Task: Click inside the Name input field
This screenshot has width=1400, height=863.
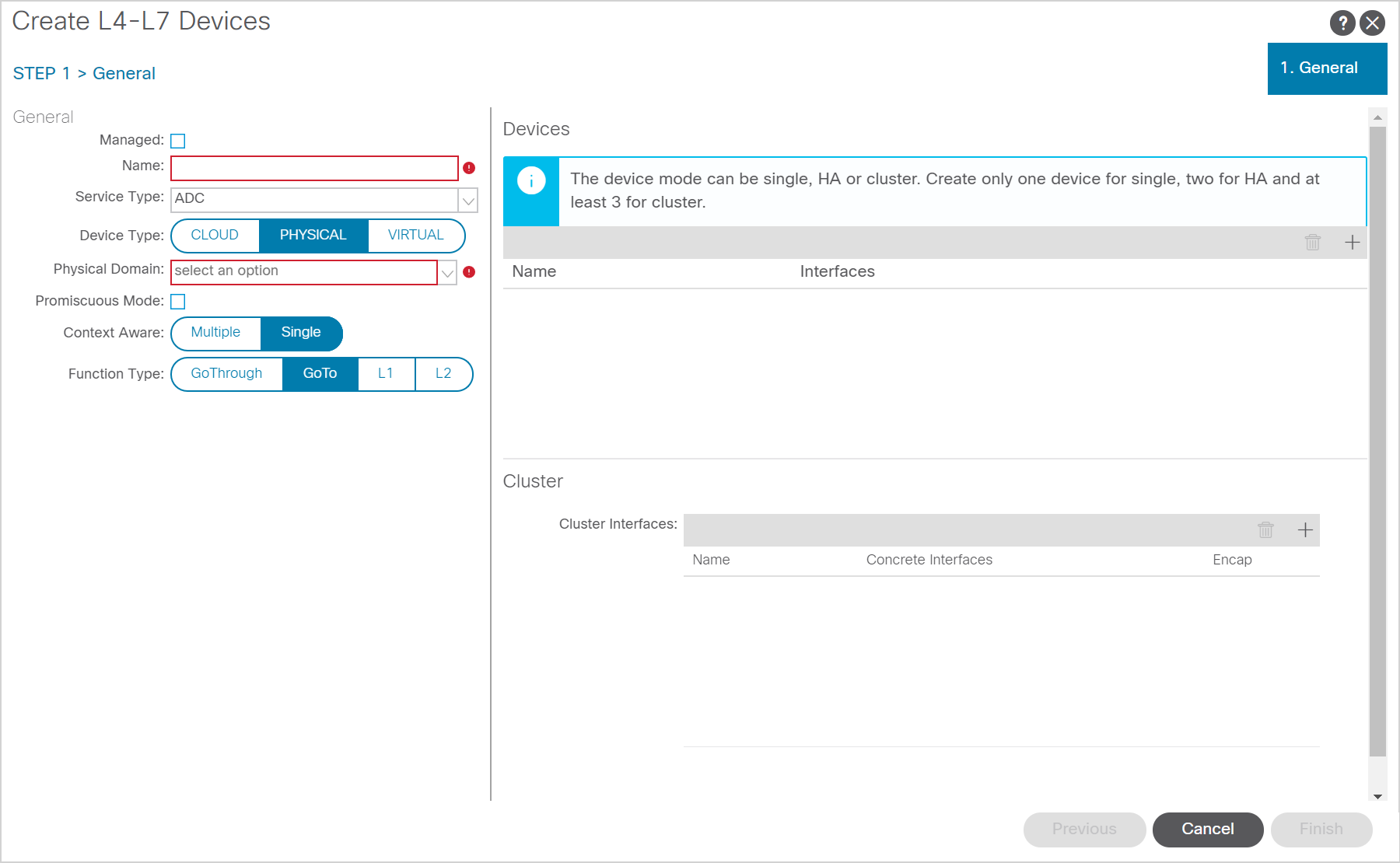Action: click(314, 168)
